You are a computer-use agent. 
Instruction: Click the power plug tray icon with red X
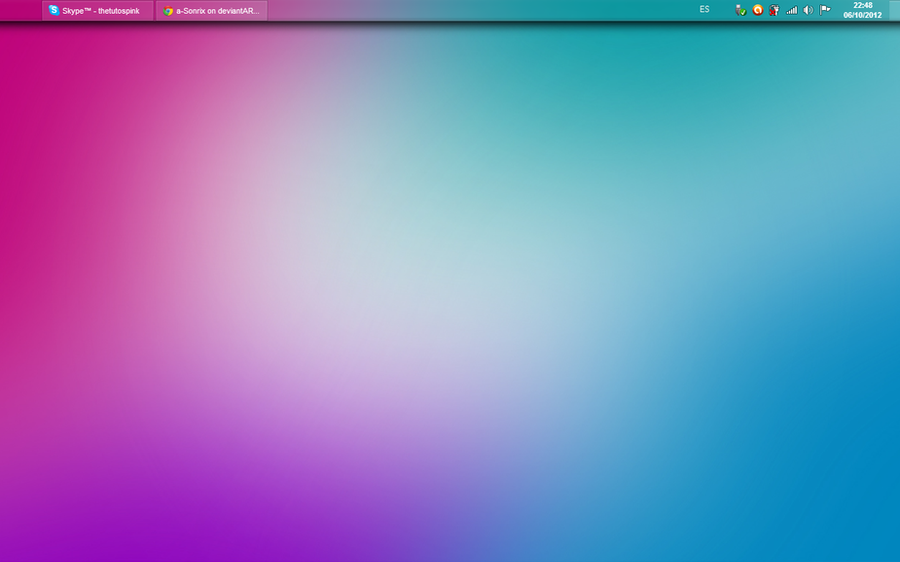[774, 10]
